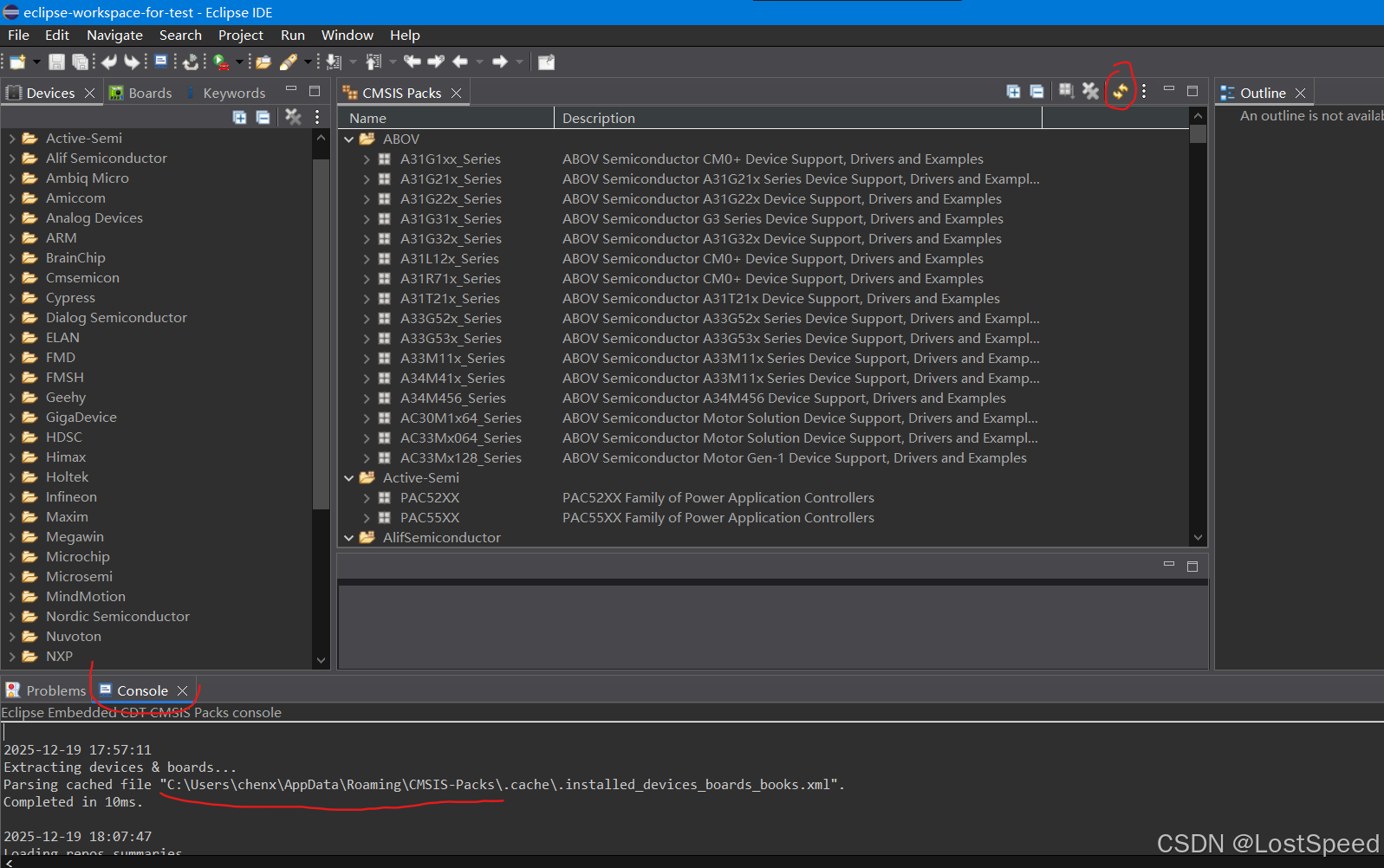Expand all in CMSIS Packs view toolbar
1384x868 pixels.
[x=1013, y=91]
